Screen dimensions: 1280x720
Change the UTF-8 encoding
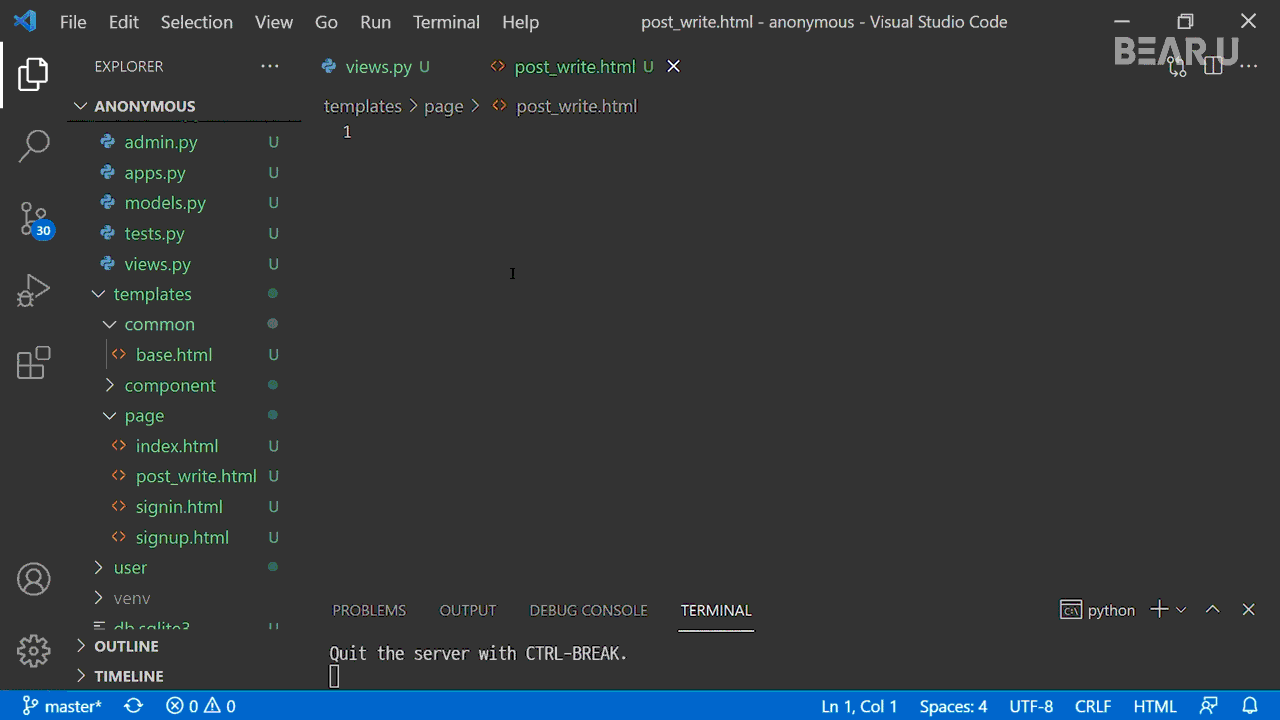pos(1031,706)
